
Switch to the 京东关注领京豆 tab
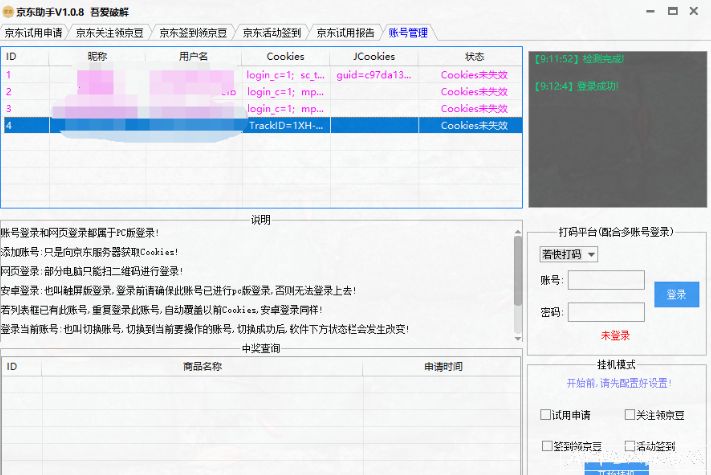pos(109,33)
